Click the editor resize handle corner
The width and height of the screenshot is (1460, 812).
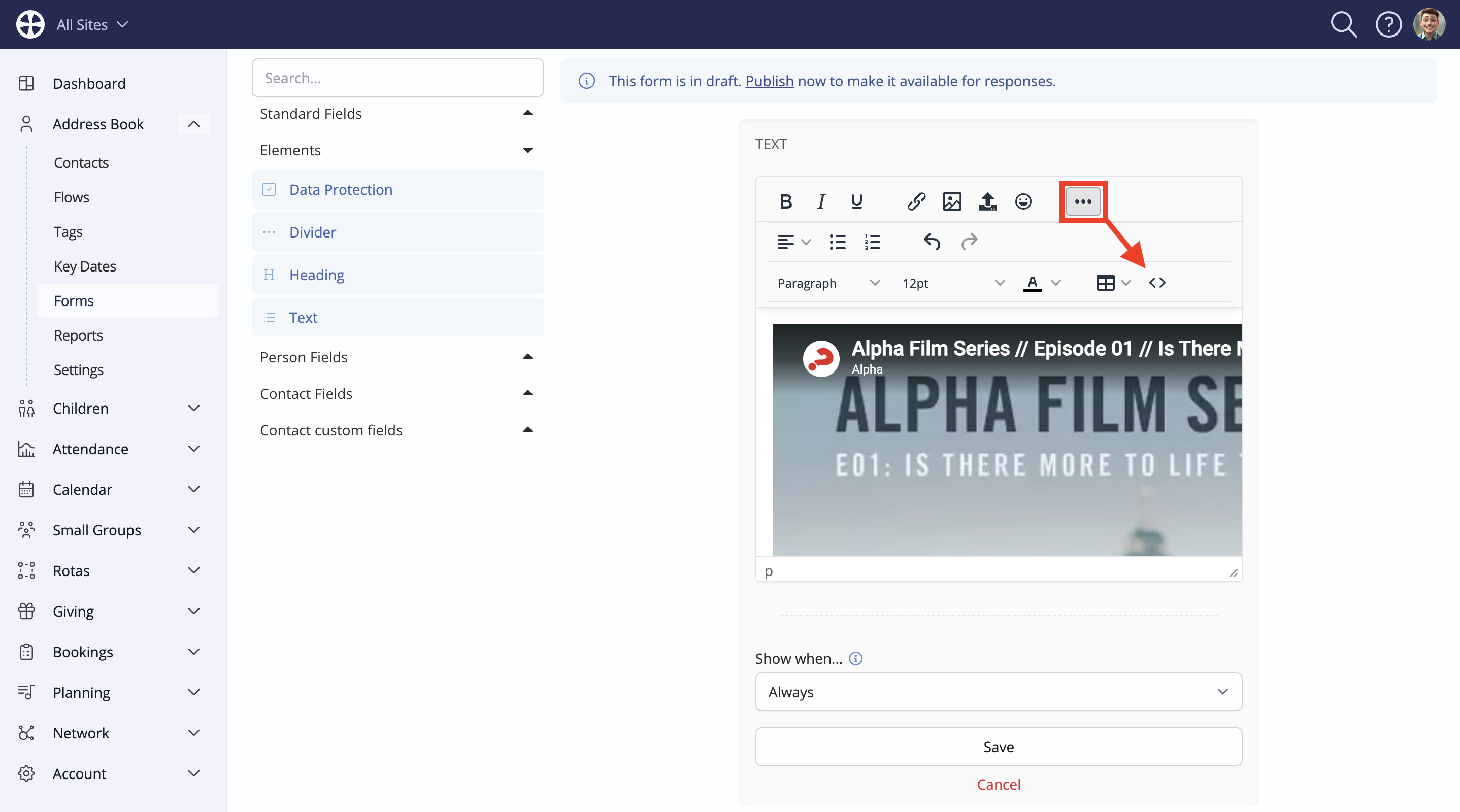click(1233, 573)
